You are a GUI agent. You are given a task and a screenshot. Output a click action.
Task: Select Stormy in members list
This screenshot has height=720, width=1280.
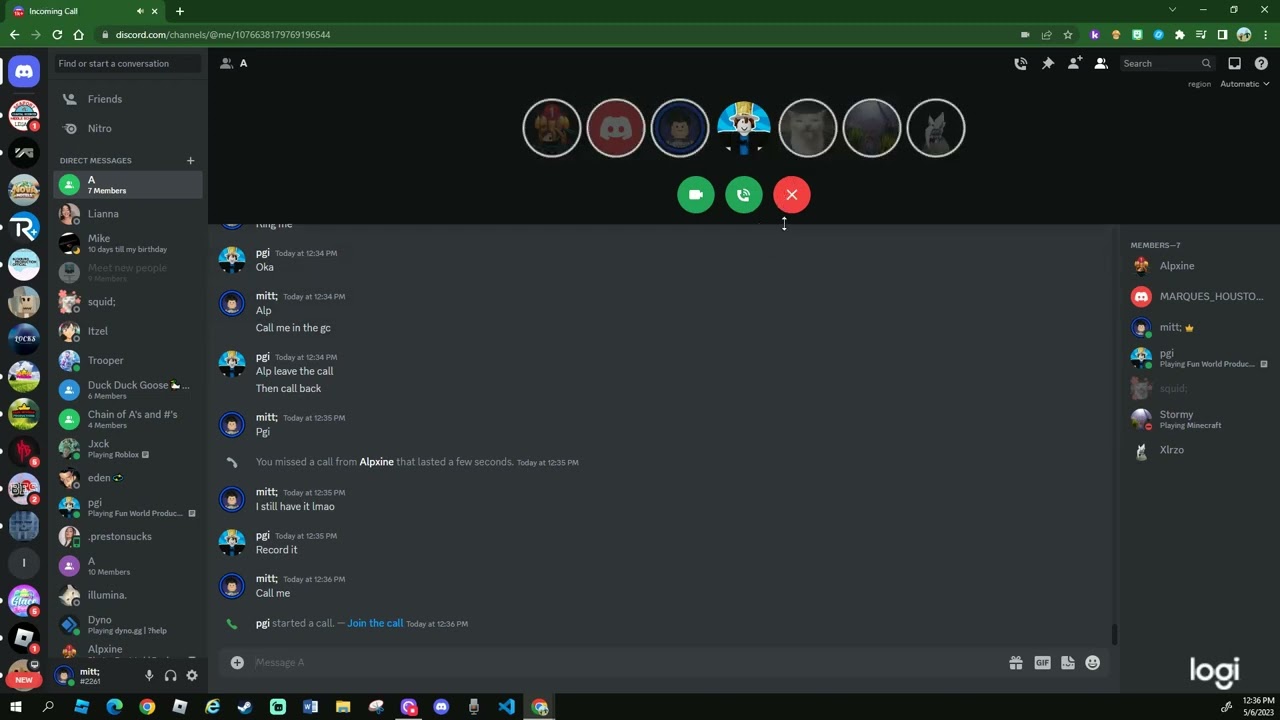(1198, 419)
